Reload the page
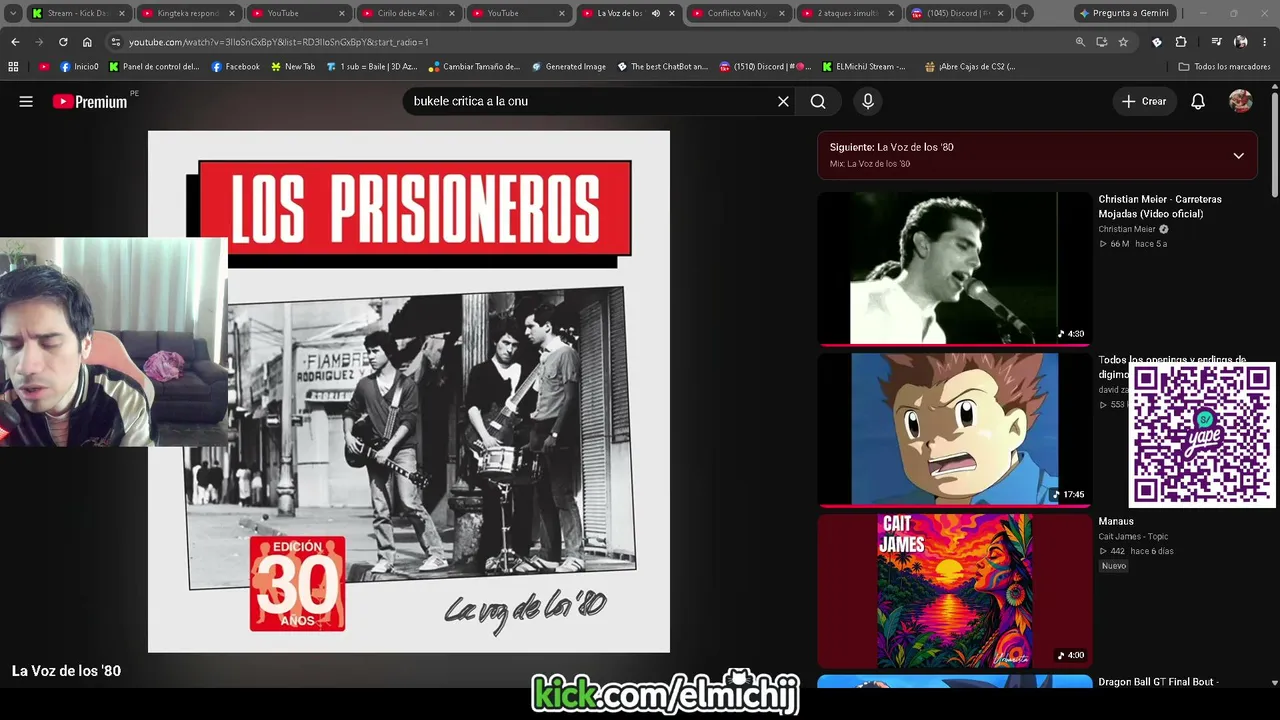The height and width of the screenshot is (720, 1280). pyautogui.click(x=63, y=42)
